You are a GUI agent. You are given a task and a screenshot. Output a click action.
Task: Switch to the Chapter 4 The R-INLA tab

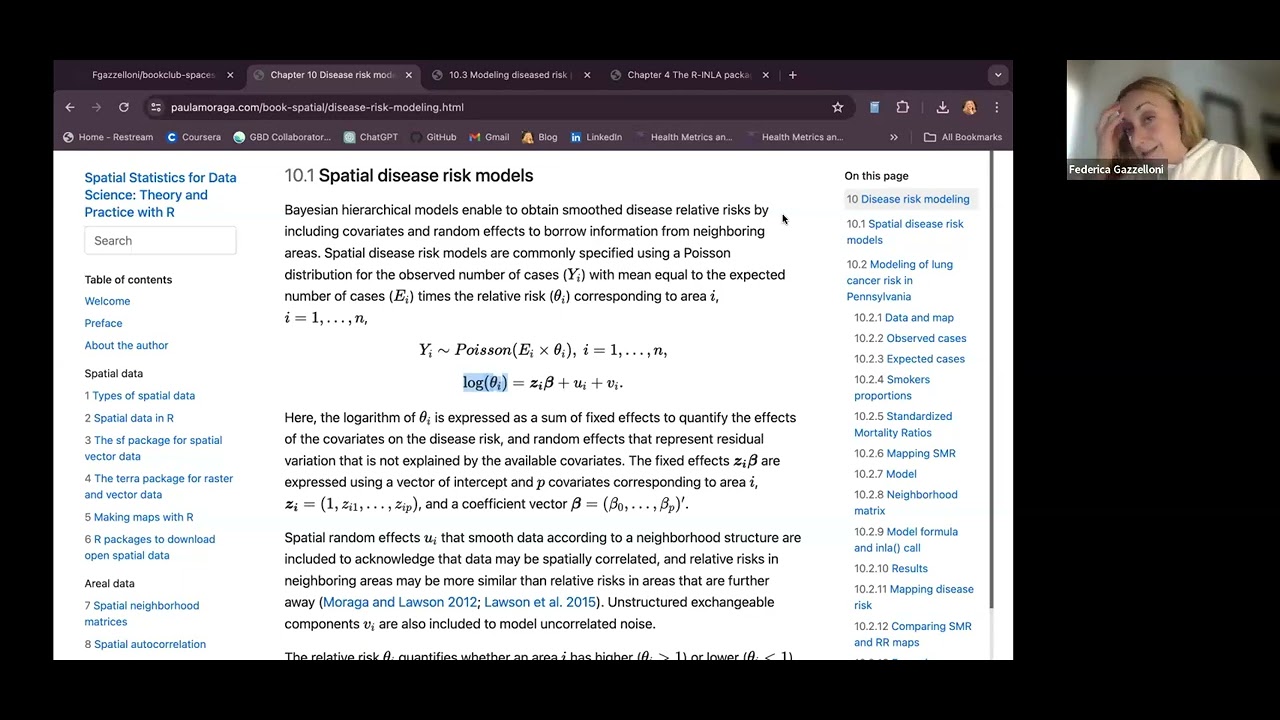pos(688,75)
